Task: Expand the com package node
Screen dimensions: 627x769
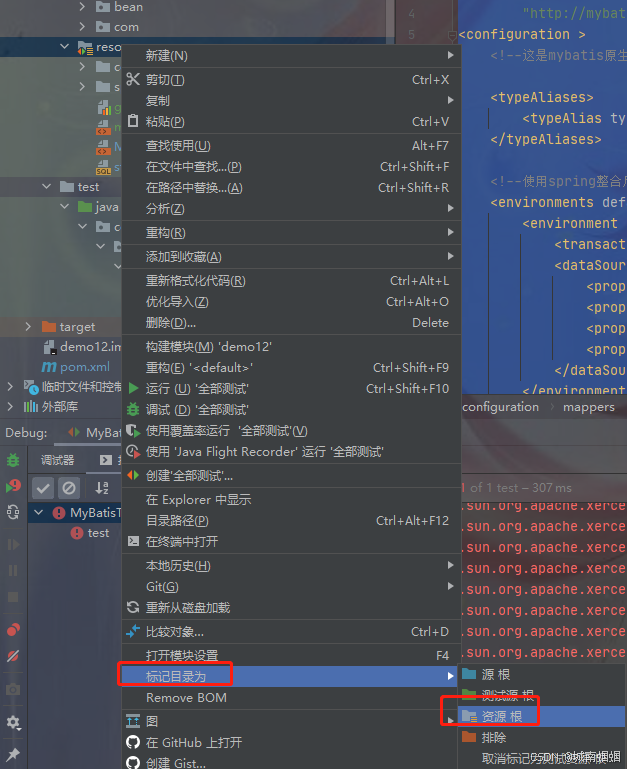Action: coord(82,26)
